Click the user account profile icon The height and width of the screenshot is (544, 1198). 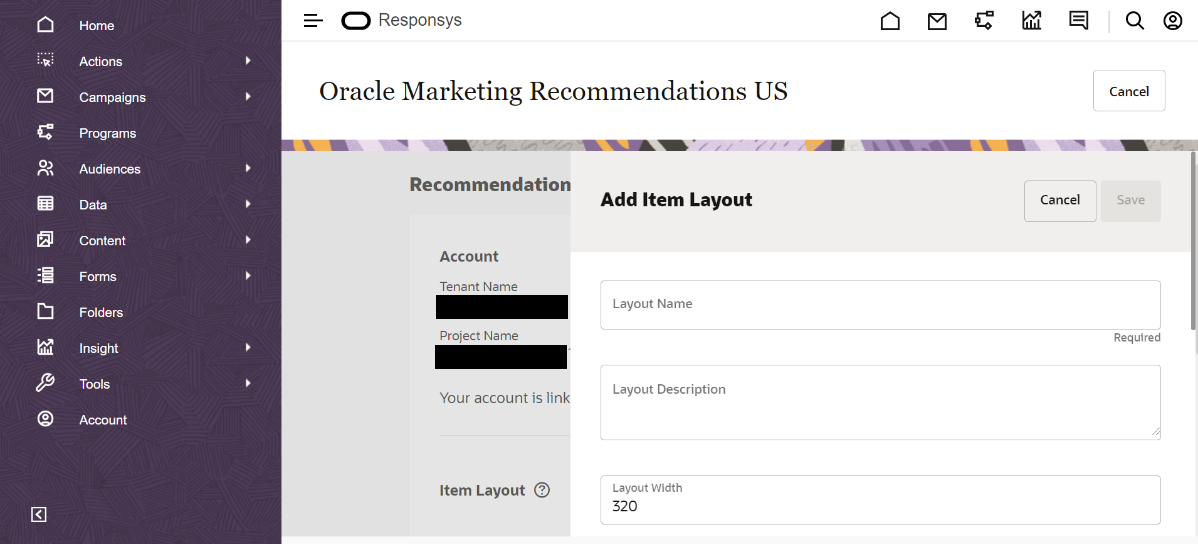[1173, 21]
